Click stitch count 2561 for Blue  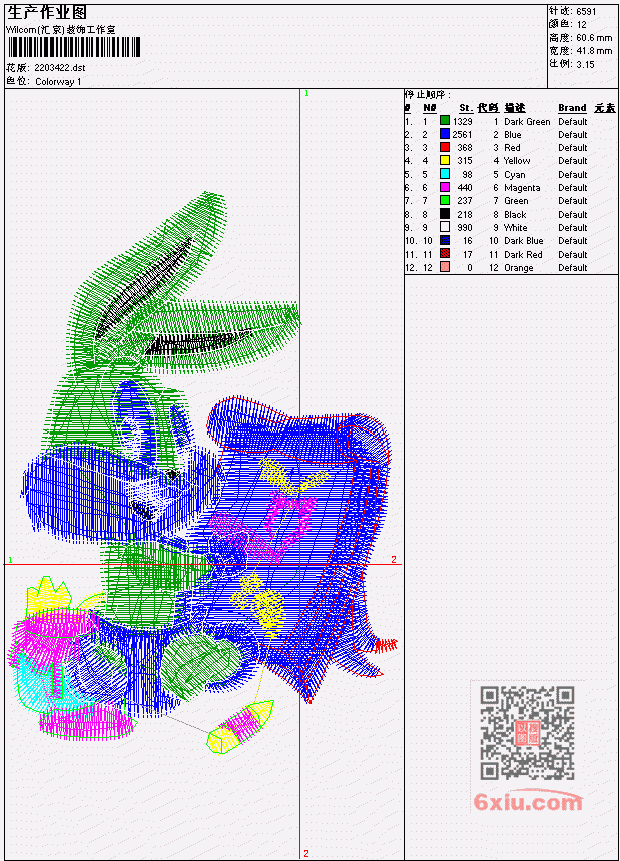pyautogui.click(x=462, y=135)
